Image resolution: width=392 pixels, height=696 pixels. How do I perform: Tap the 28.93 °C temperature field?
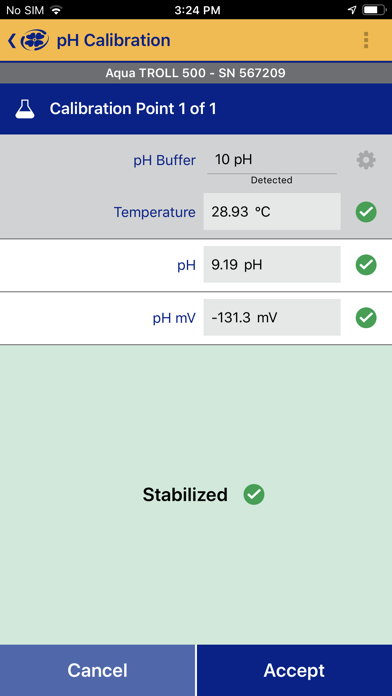272,212
